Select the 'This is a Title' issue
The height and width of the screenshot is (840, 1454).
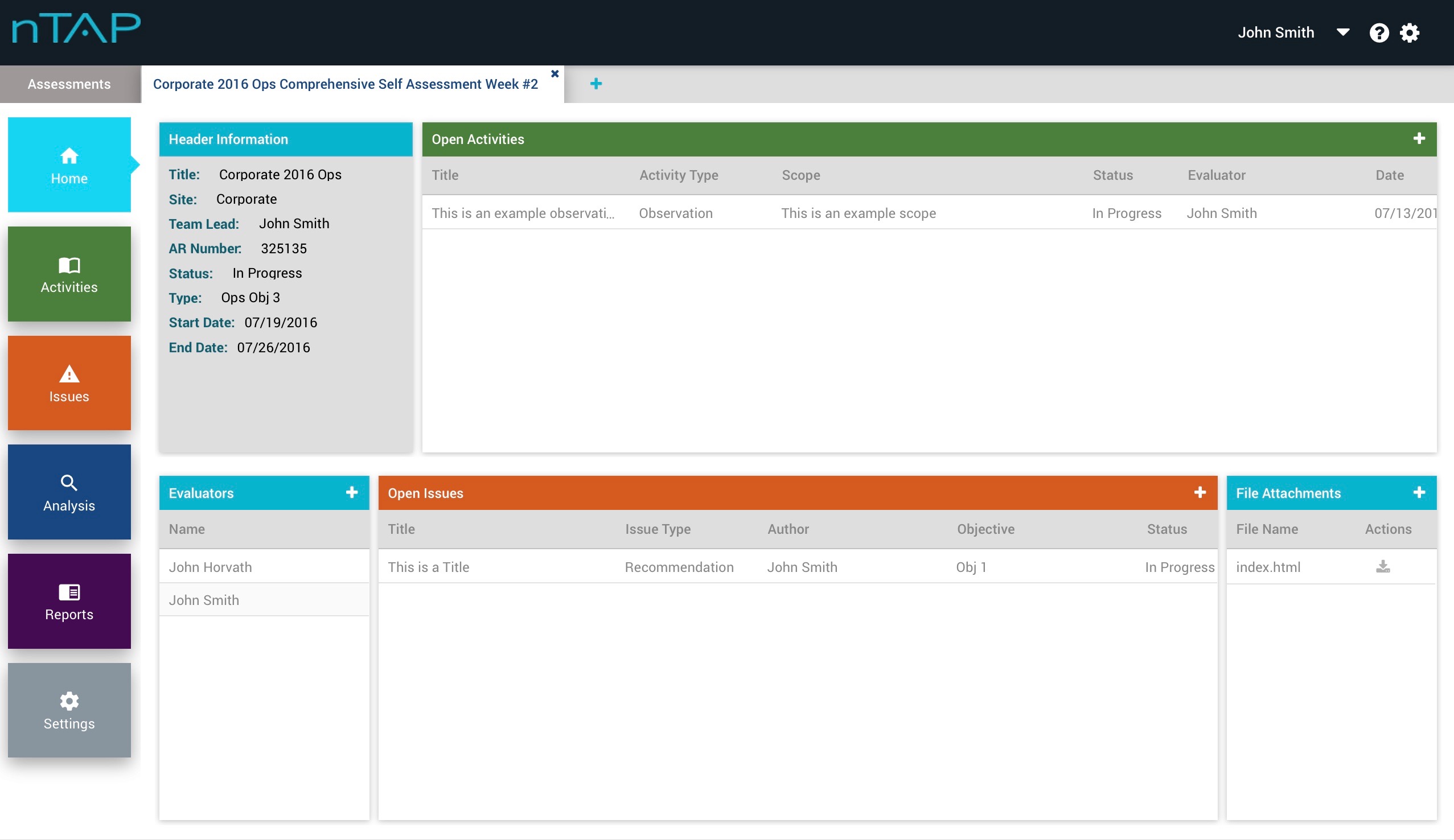coord(428,567)
